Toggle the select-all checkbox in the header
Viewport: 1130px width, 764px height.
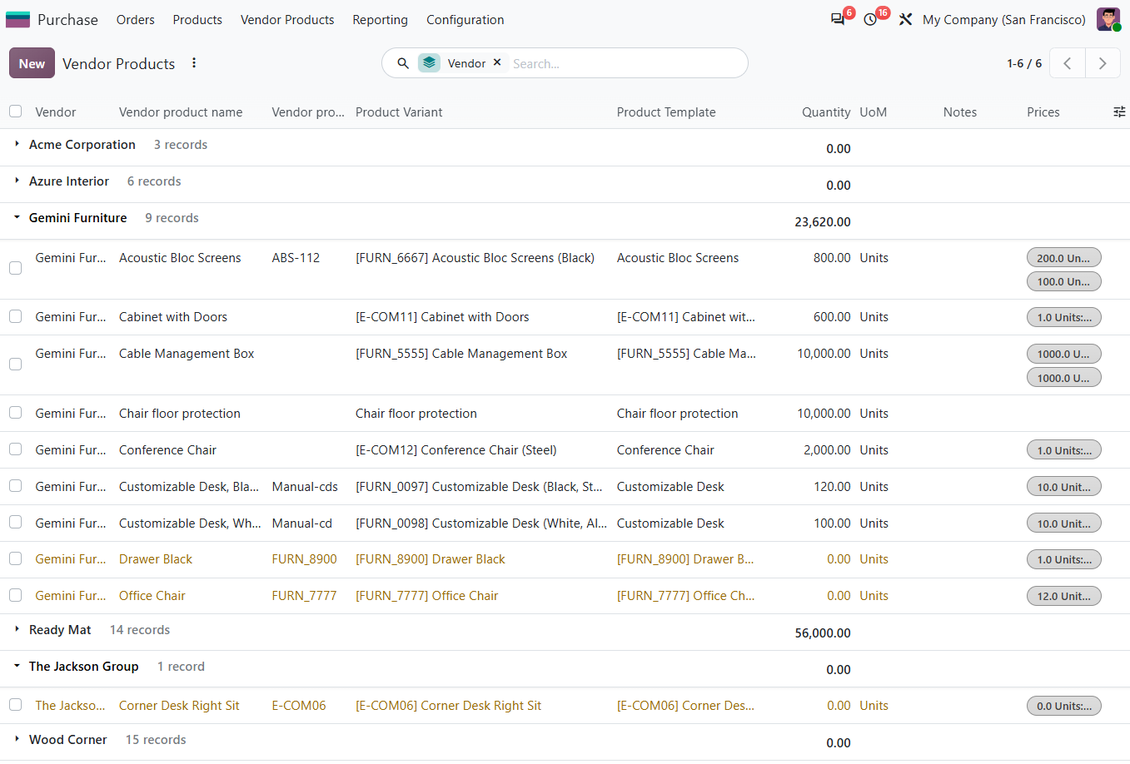pyautogui.click(x=15, y=111)
